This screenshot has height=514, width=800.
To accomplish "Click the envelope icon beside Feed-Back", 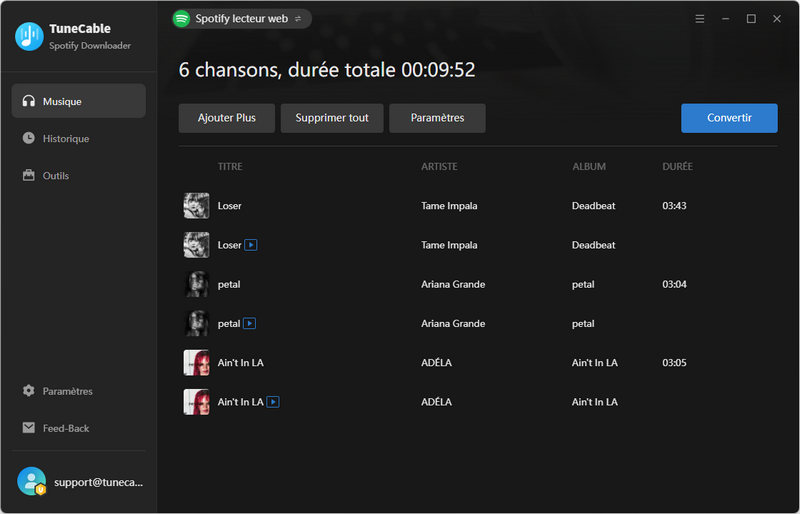I will (29, 428).
